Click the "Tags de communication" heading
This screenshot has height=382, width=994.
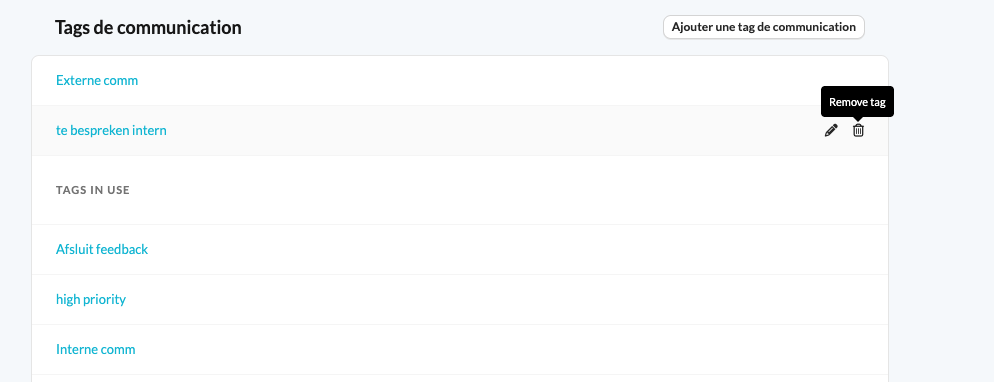(x=148, y=28)
